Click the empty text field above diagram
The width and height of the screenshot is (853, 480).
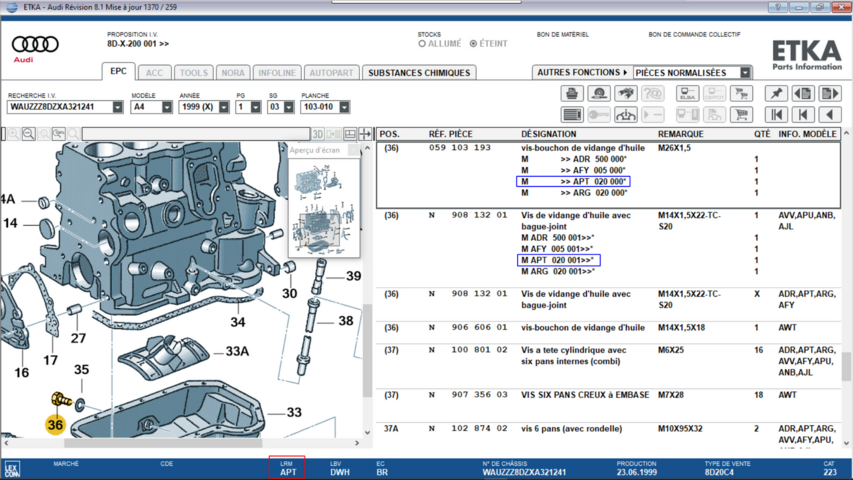(x=196, y=134)
